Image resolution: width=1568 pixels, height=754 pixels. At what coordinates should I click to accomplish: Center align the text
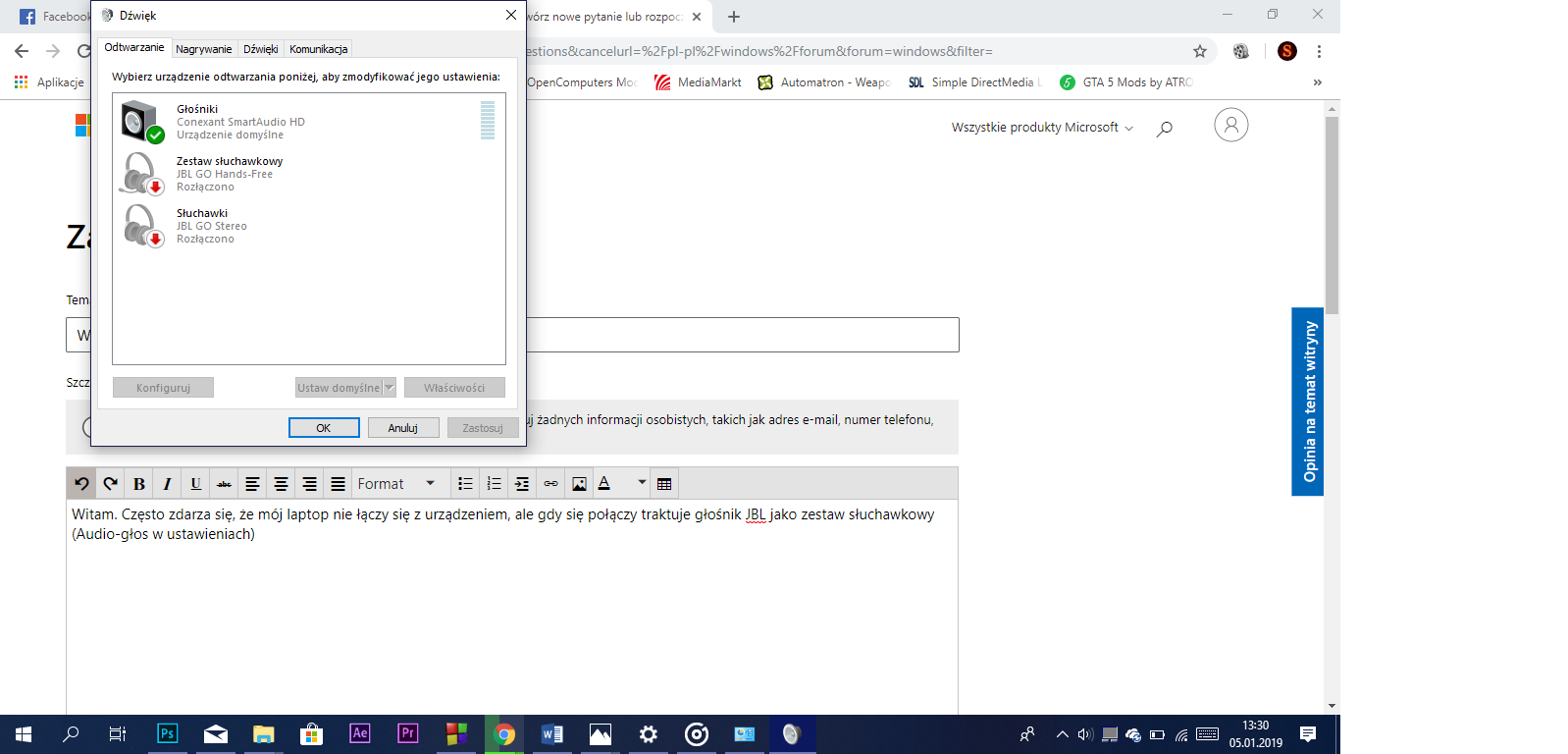coord(281,484)
